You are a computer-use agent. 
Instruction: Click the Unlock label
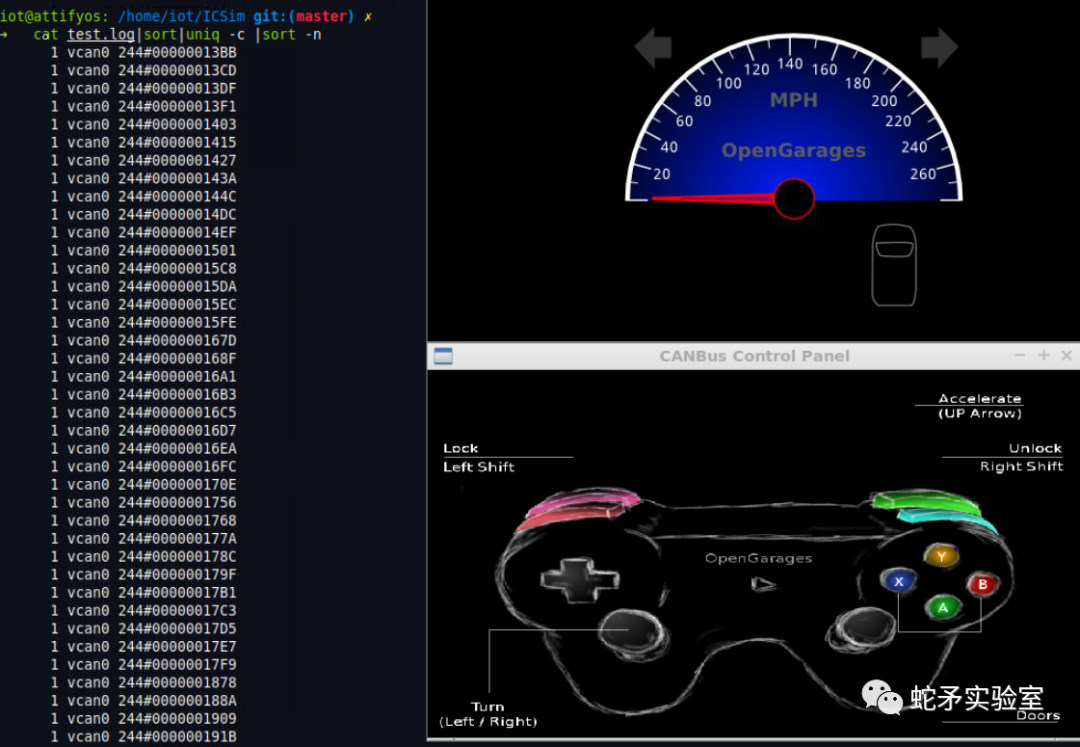1035,448
